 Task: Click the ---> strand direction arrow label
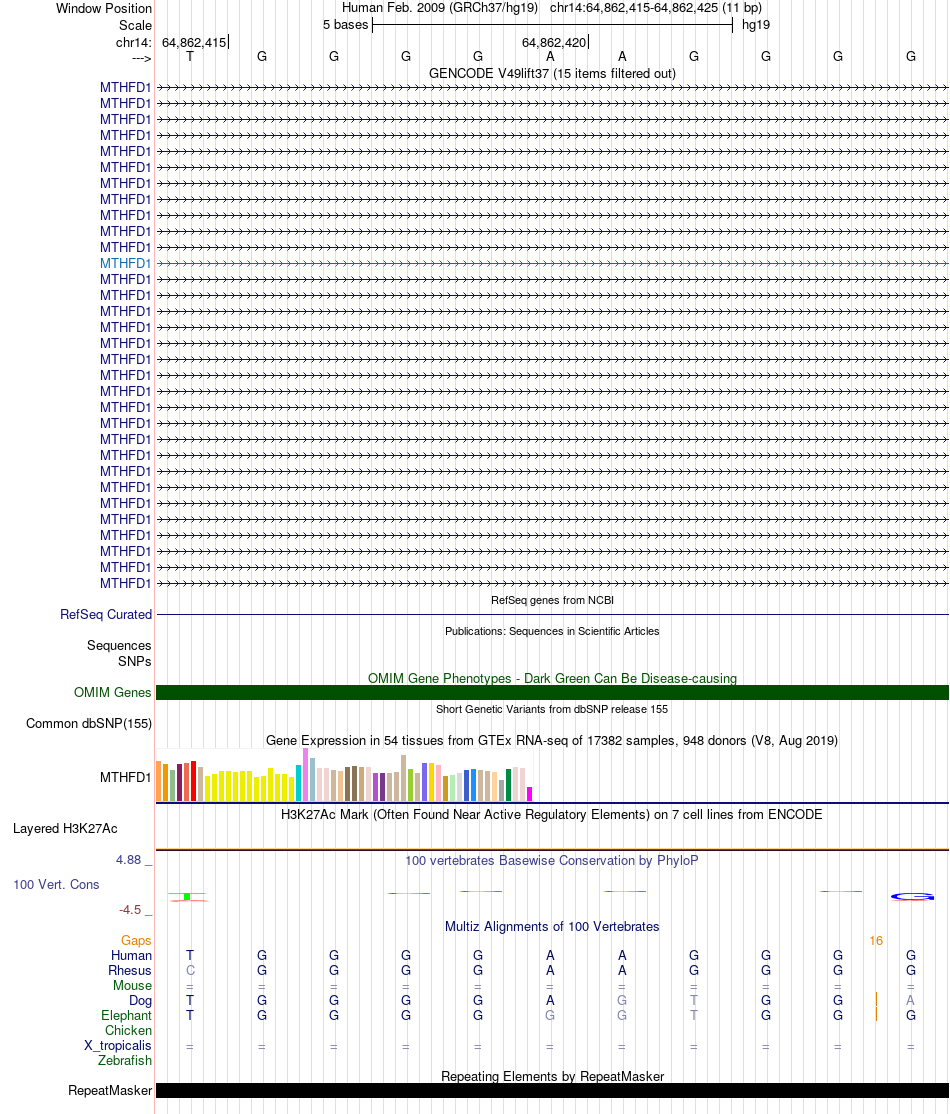[141, 58]
